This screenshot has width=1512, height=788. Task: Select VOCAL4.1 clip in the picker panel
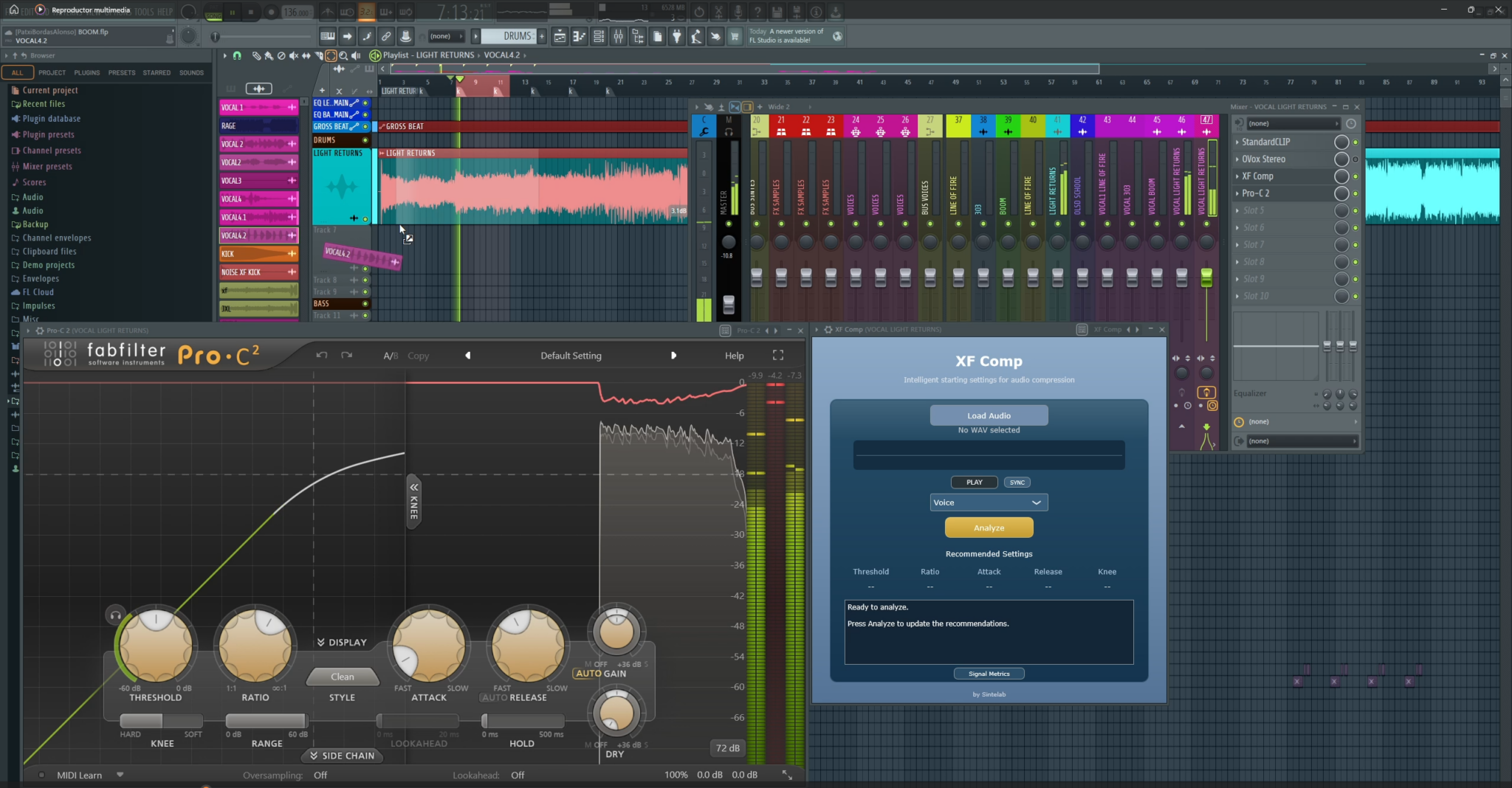[x=258, y=217]
